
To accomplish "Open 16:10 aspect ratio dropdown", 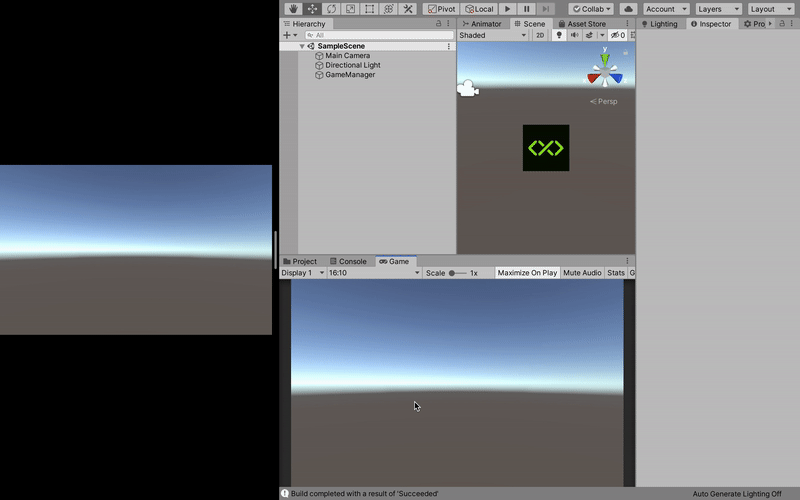I will [x=374, y=273].
